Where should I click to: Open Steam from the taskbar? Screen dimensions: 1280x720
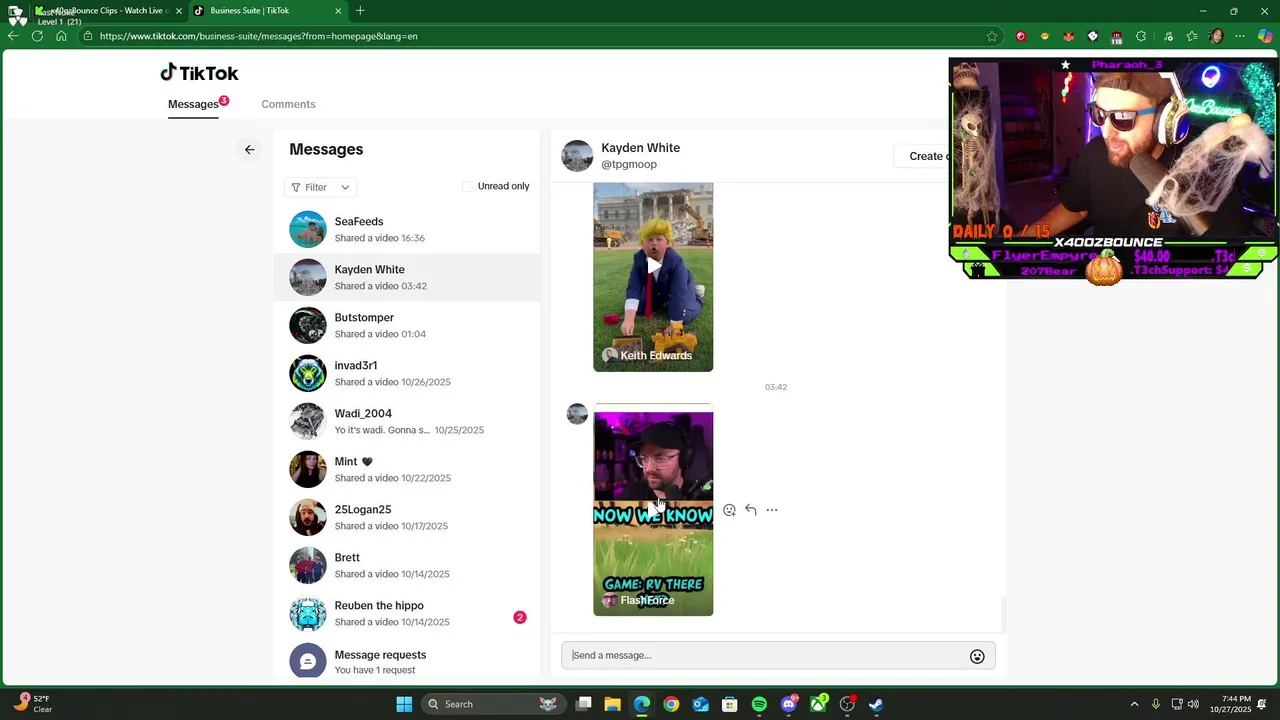point(876,704)
